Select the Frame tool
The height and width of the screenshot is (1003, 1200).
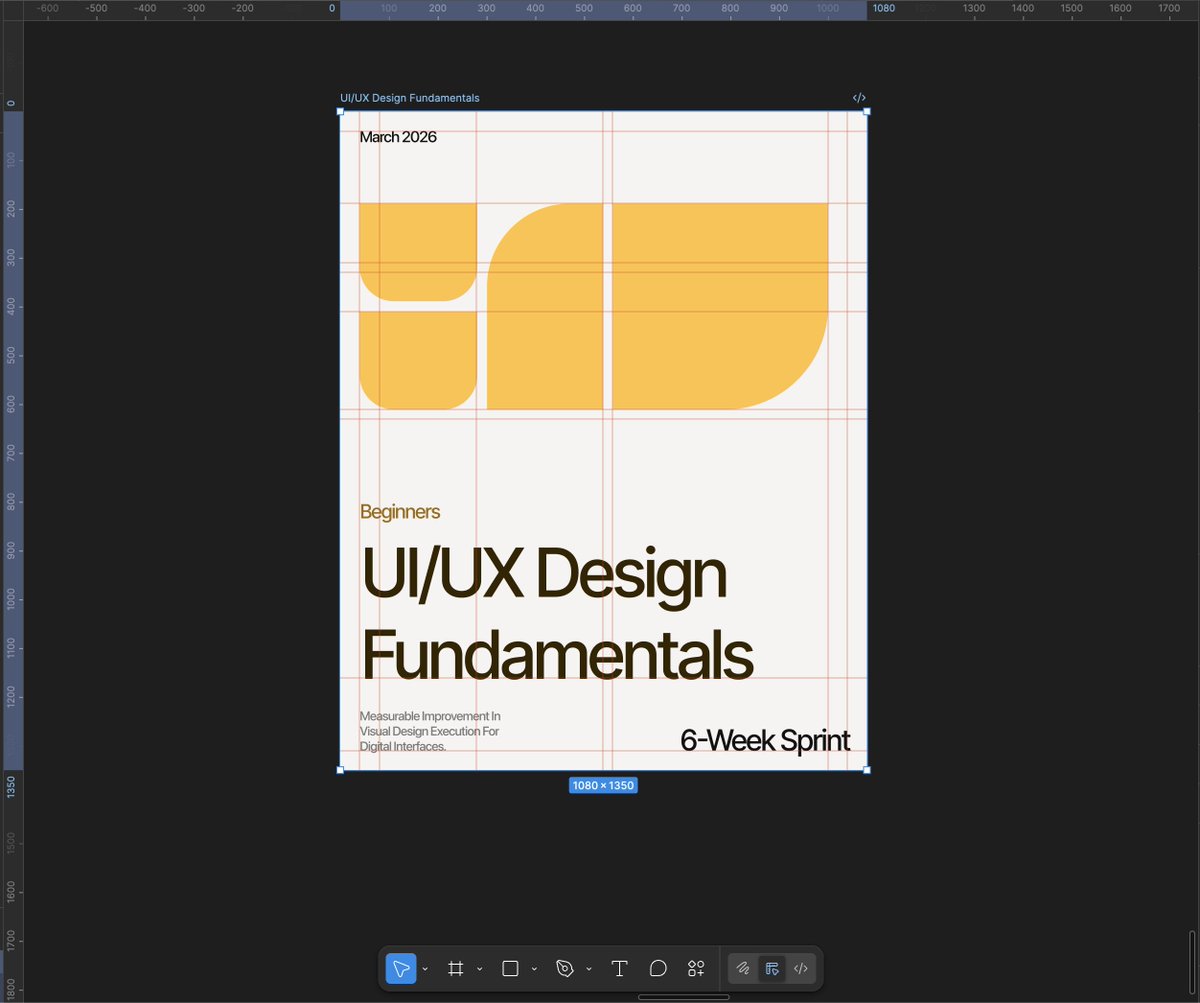click(456, 968)
